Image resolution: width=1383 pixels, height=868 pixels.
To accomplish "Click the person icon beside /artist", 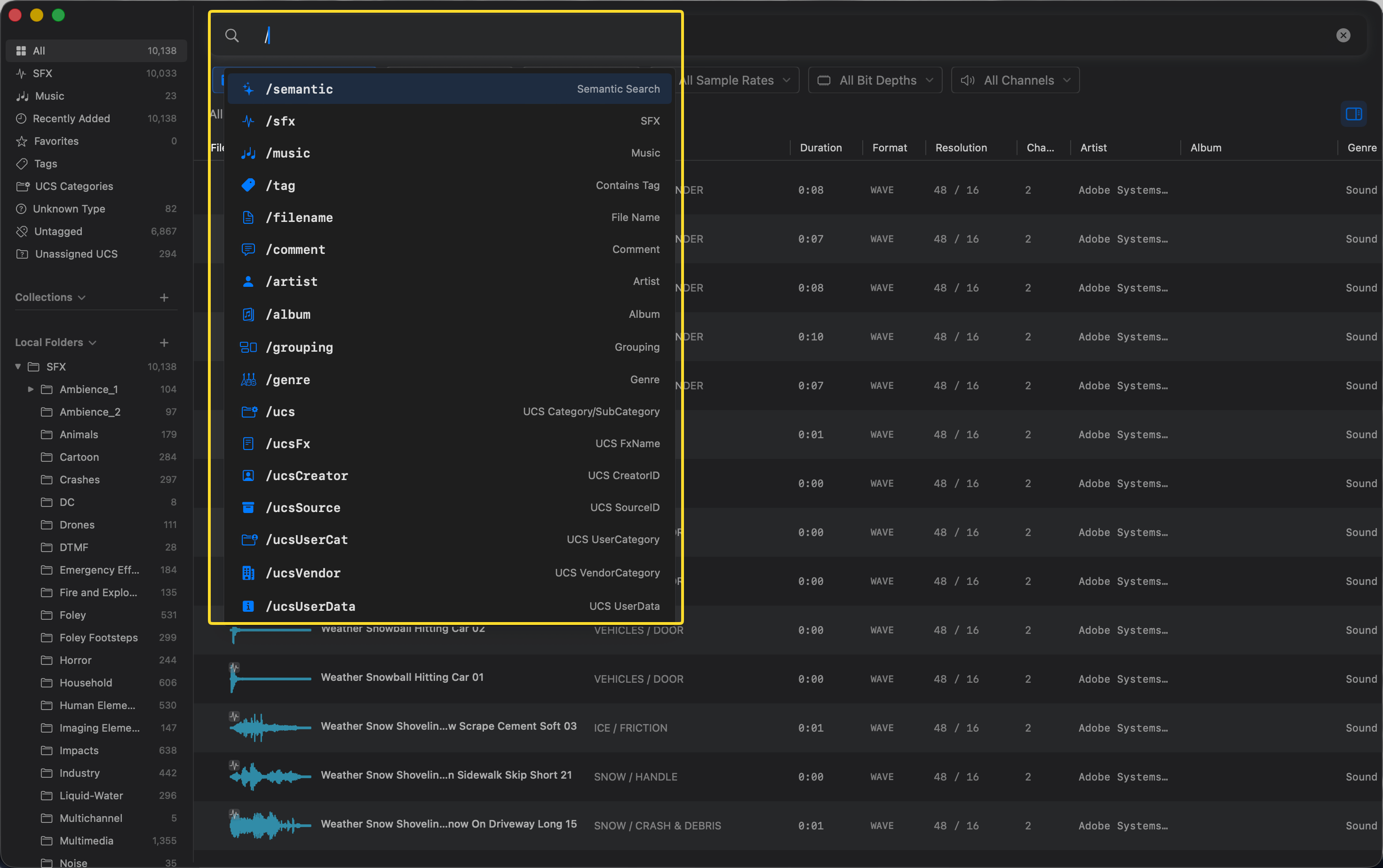I will [248, 282].
